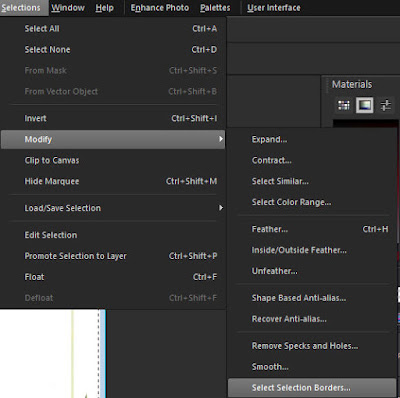The image size is (400, 398).
Task: Select Hide Marquee
Action: 113,181
